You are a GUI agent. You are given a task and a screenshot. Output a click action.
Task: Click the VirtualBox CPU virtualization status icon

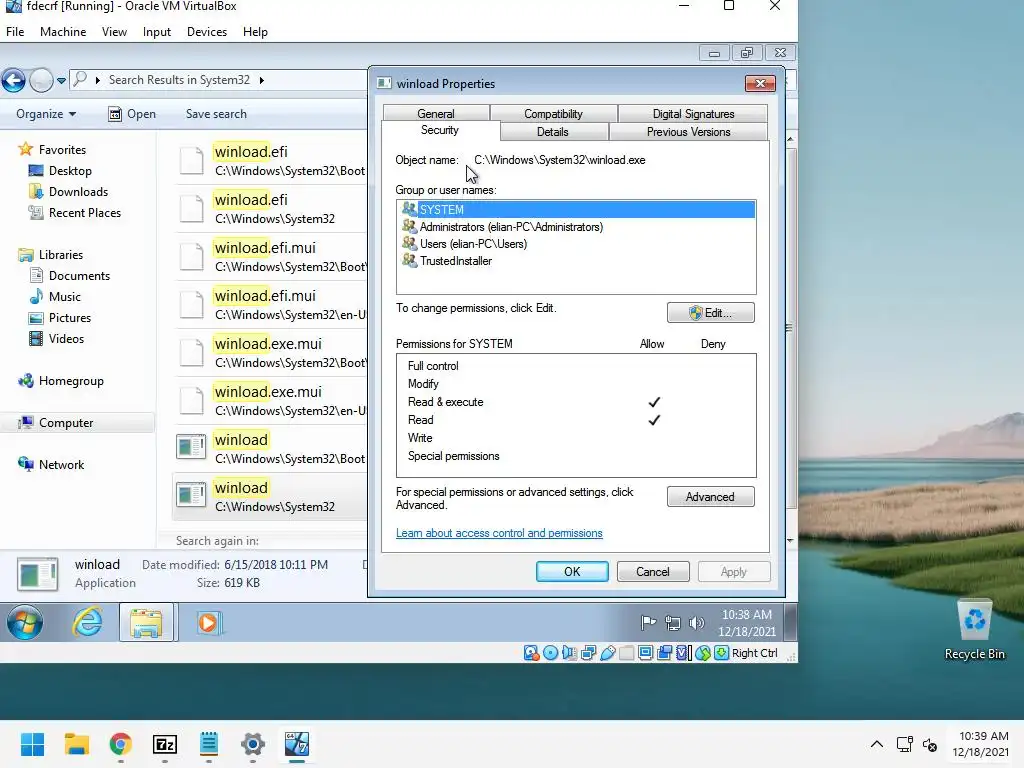pos(684,653)
